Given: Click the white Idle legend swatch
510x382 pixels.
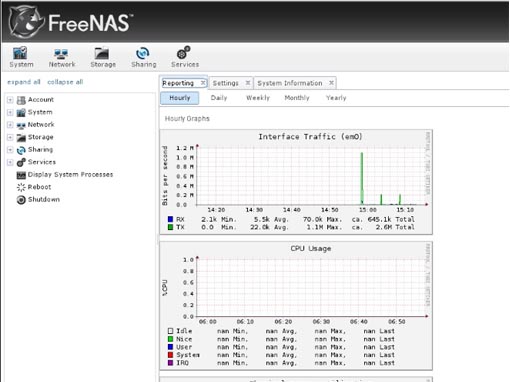Looking at the screenshot, I should click(x=170, y=331).
